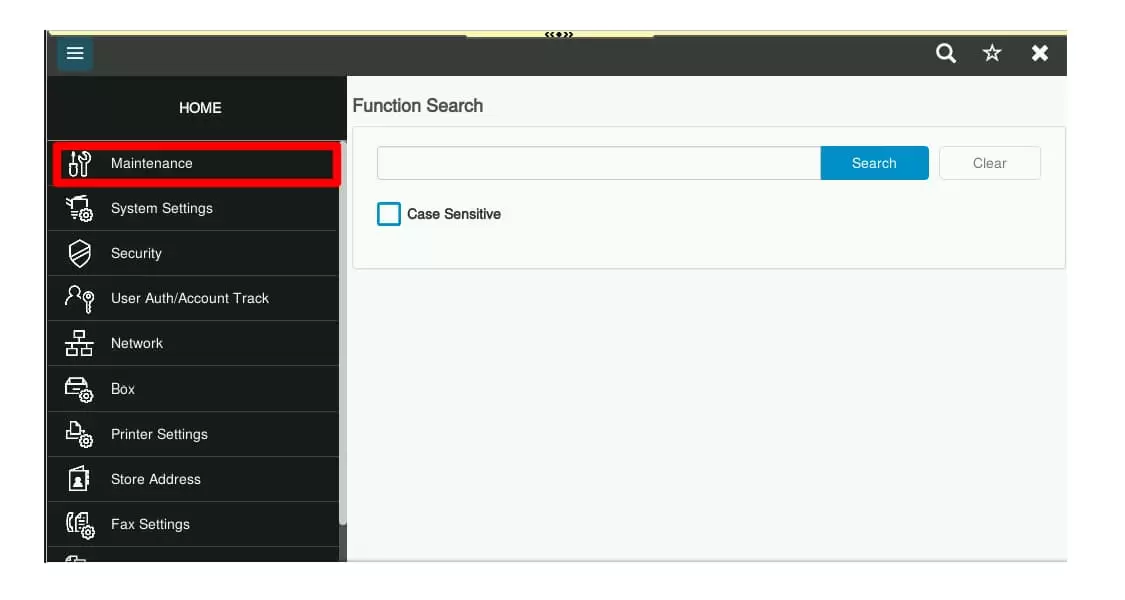Image resolution: width=1125 pixels, height=600 pixels.
Task: Click the Case Sensitive label text
Action: click(x=454, y=214)
